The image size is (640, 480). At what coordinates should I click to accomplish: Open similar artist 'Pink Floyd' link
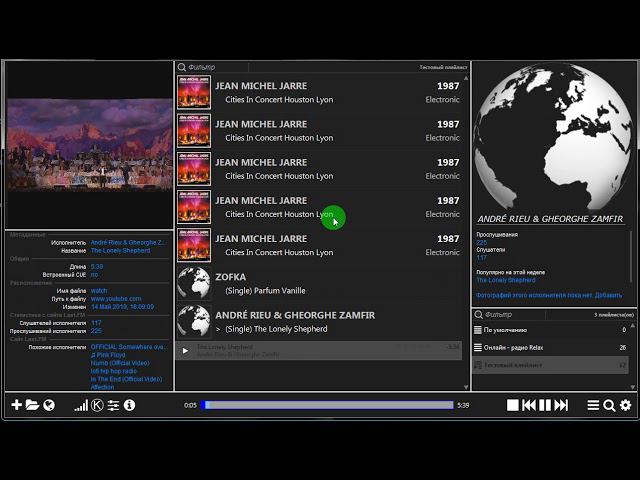pyautogui.click(x=108, y=355)
